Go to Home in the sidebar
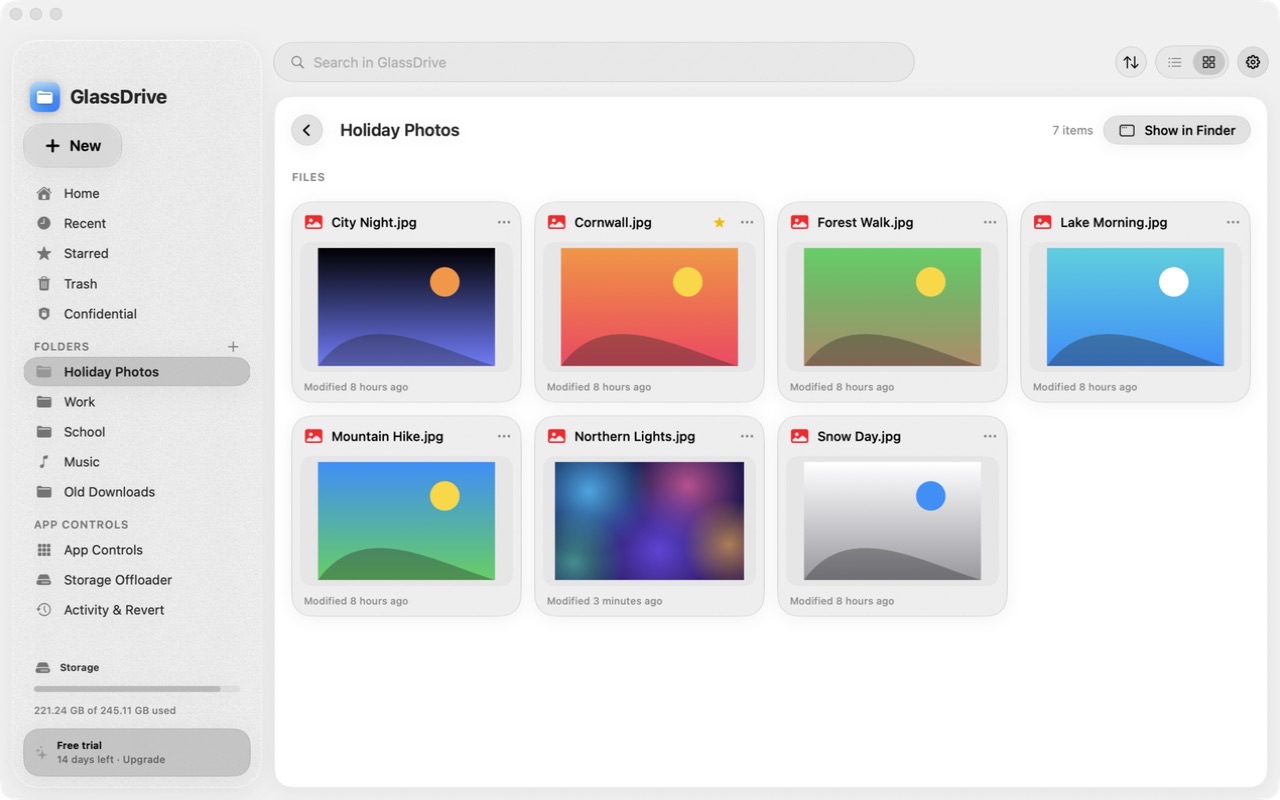 pos(137,194)
